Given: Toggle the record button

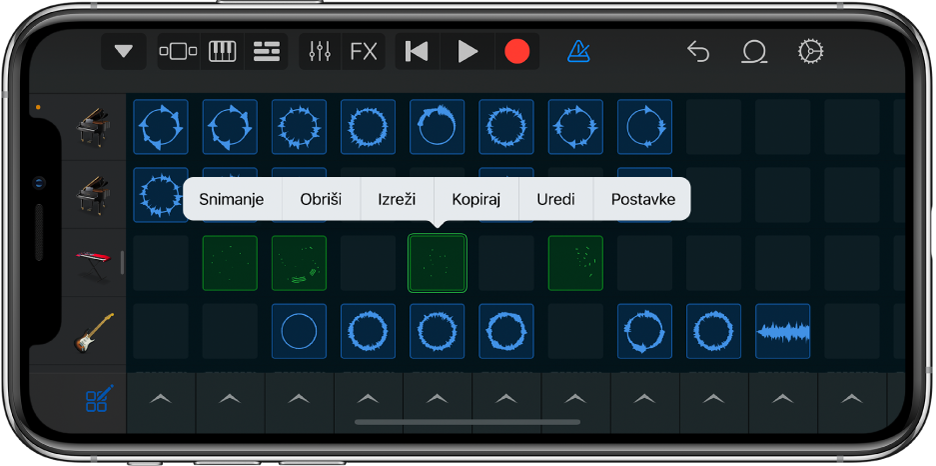Looking at the screenshot, I should (516, 52).
